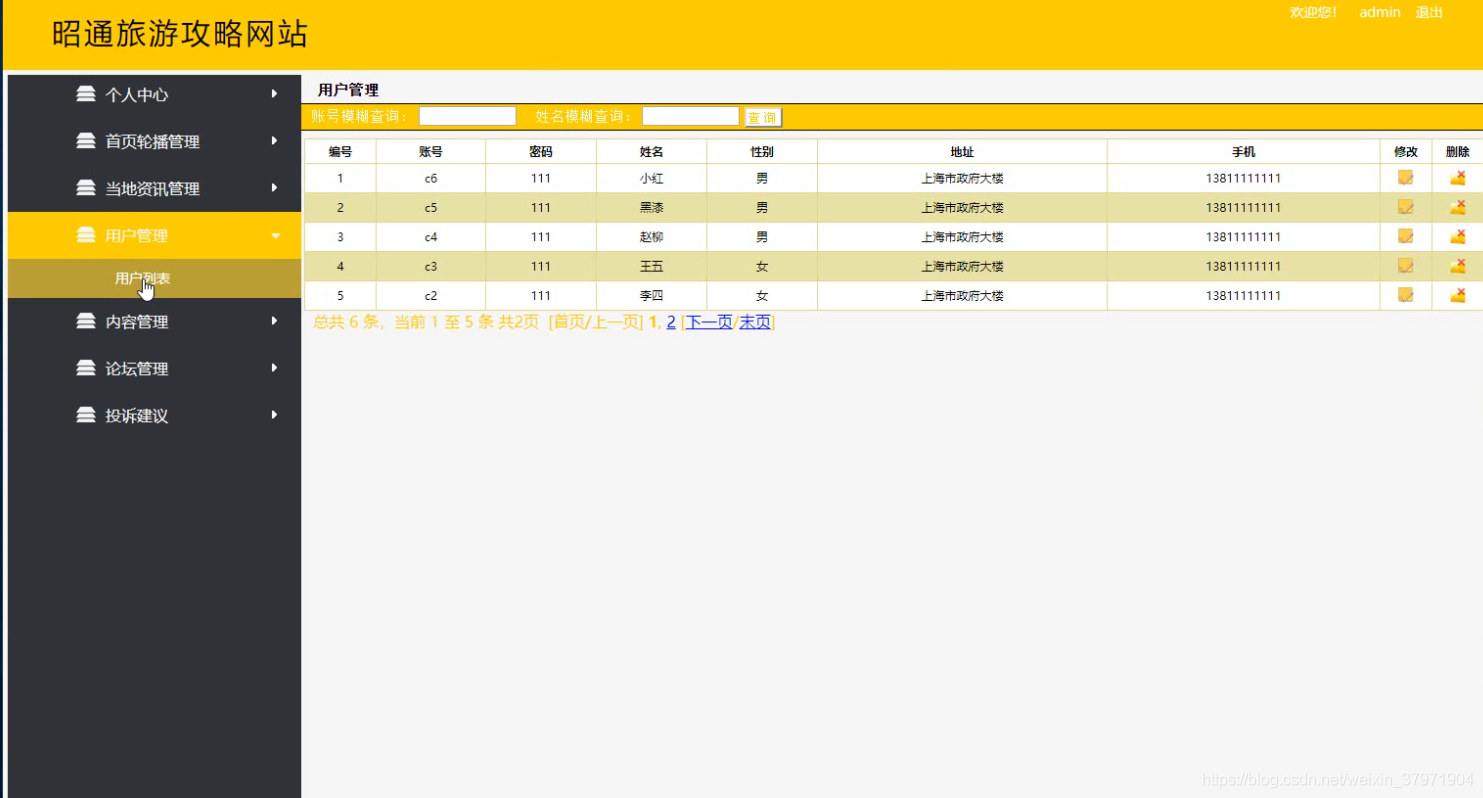
Task: Click the name cell 小红
Action: coord(651,179)
